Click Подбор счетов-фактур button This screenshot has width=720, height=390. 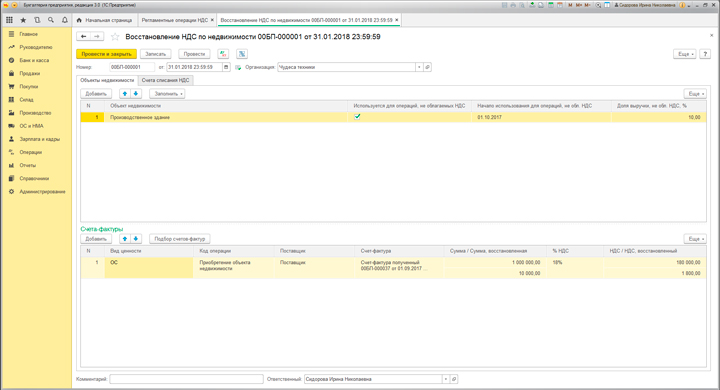pyautogui.click(x=180, y=239)
